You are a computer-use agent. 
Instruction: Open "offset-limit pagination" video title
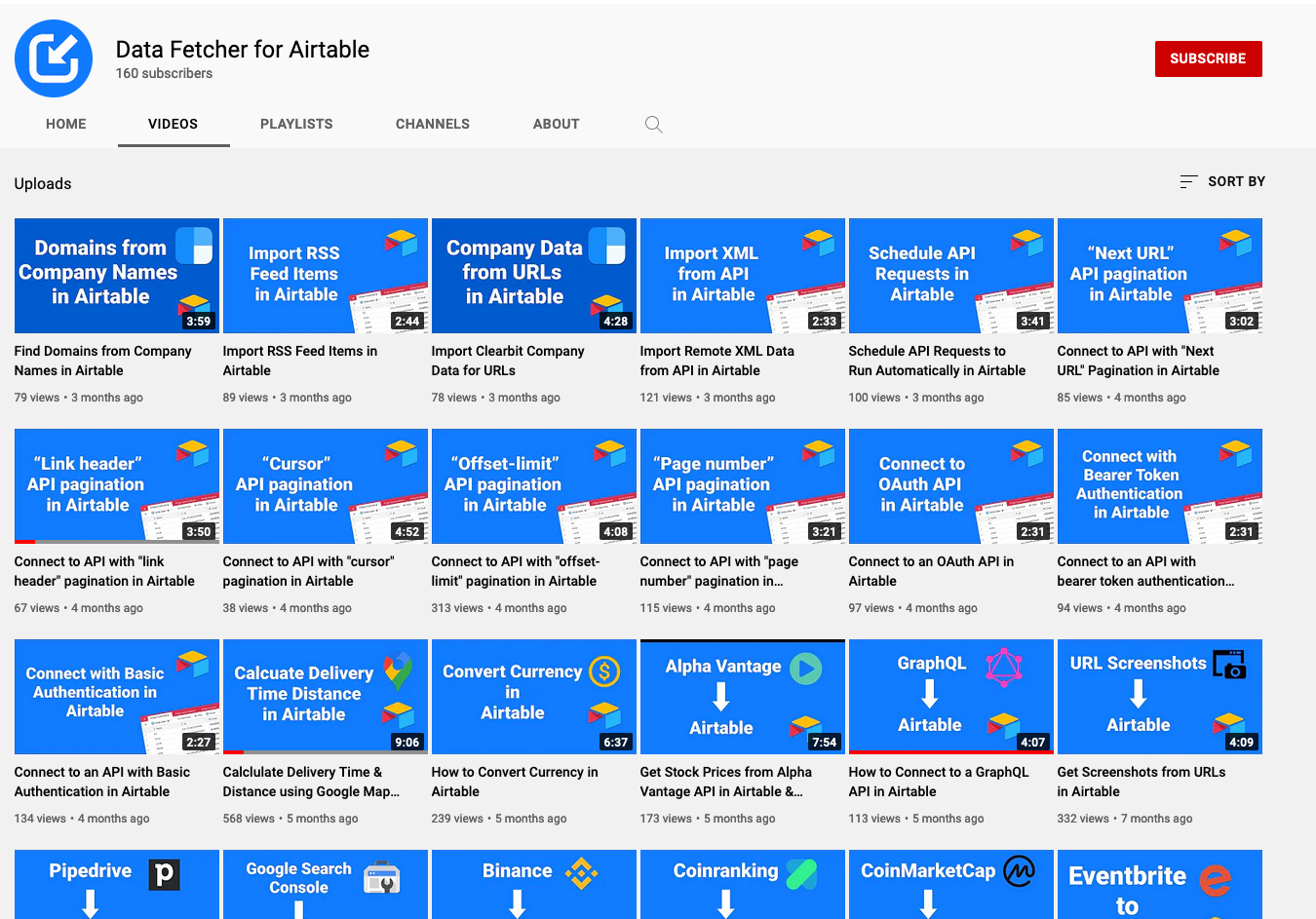(x=516, y=571)
